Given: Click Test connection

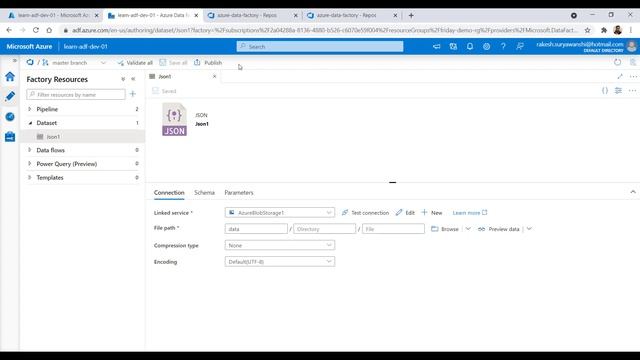Looking at the screenshot, I should [365, 213].
